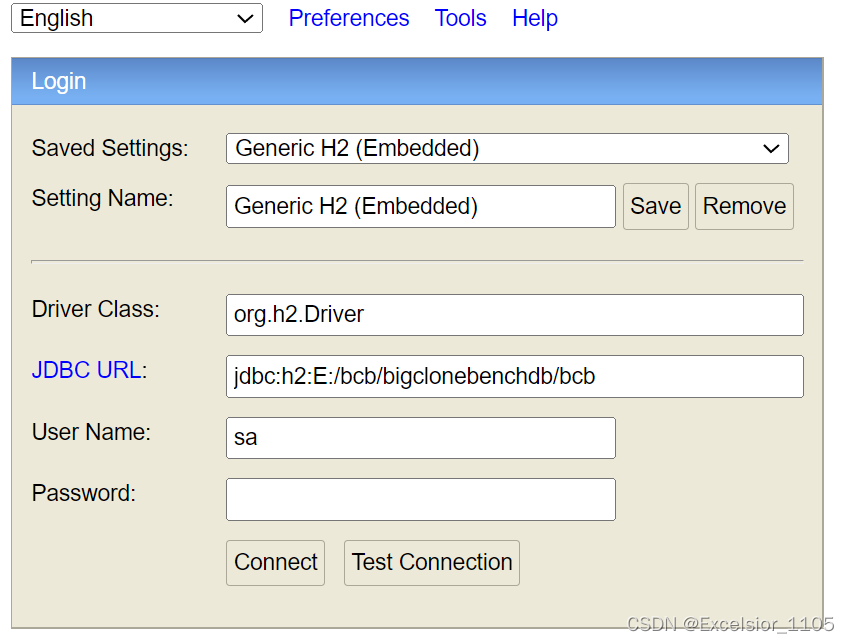850x643 pixels.
Task: Focus the Setting Name text field
Action: 421,207
